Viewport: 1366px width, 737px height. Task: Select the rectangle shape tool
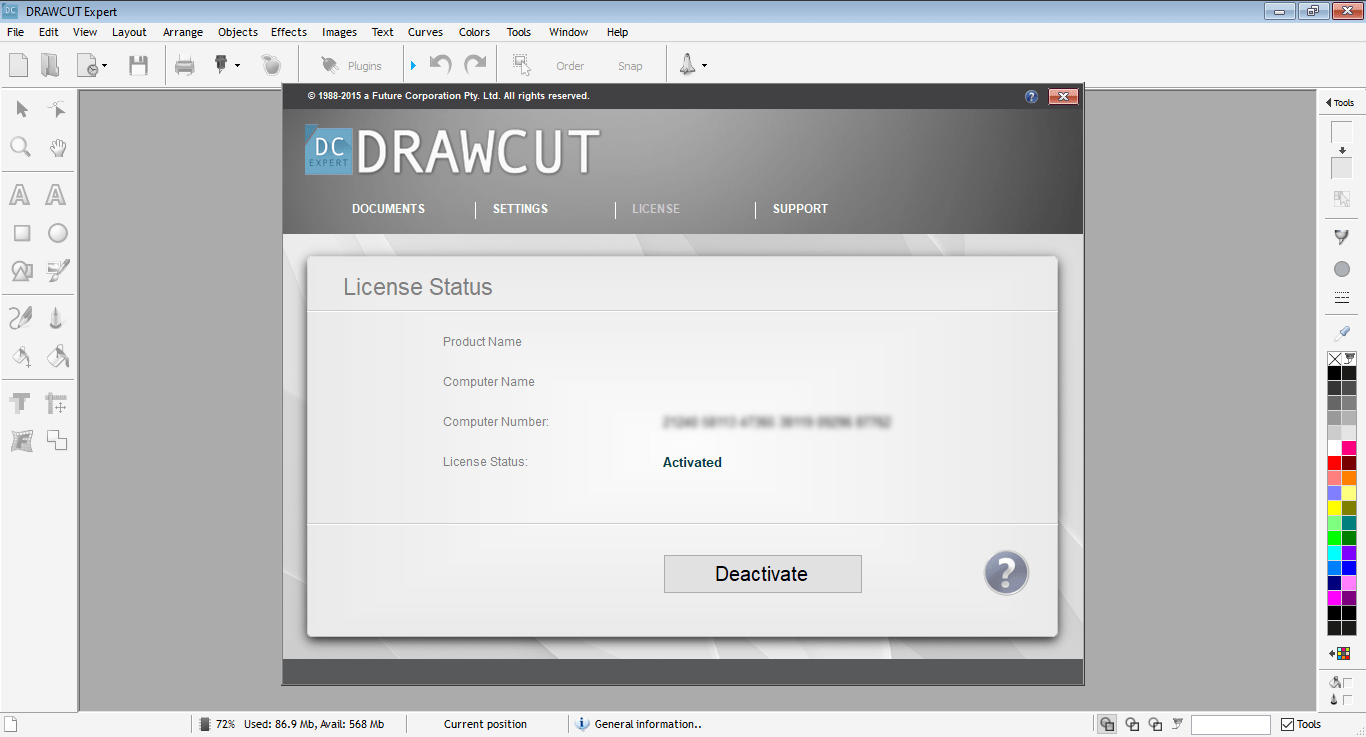tap(21, 233)
